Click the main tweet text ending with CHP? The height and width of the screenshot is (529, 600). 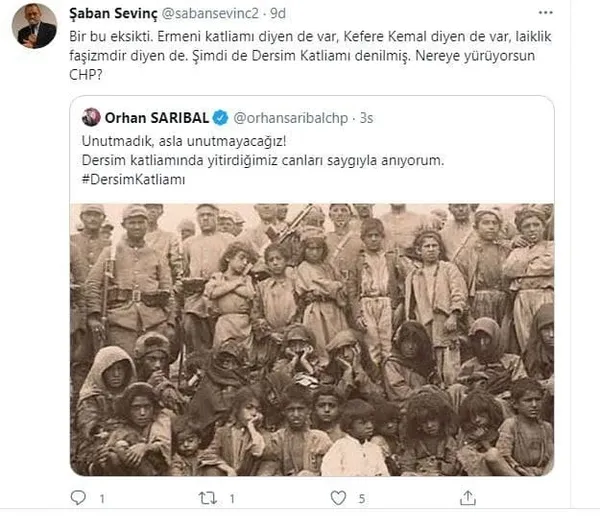coord(310,56)
